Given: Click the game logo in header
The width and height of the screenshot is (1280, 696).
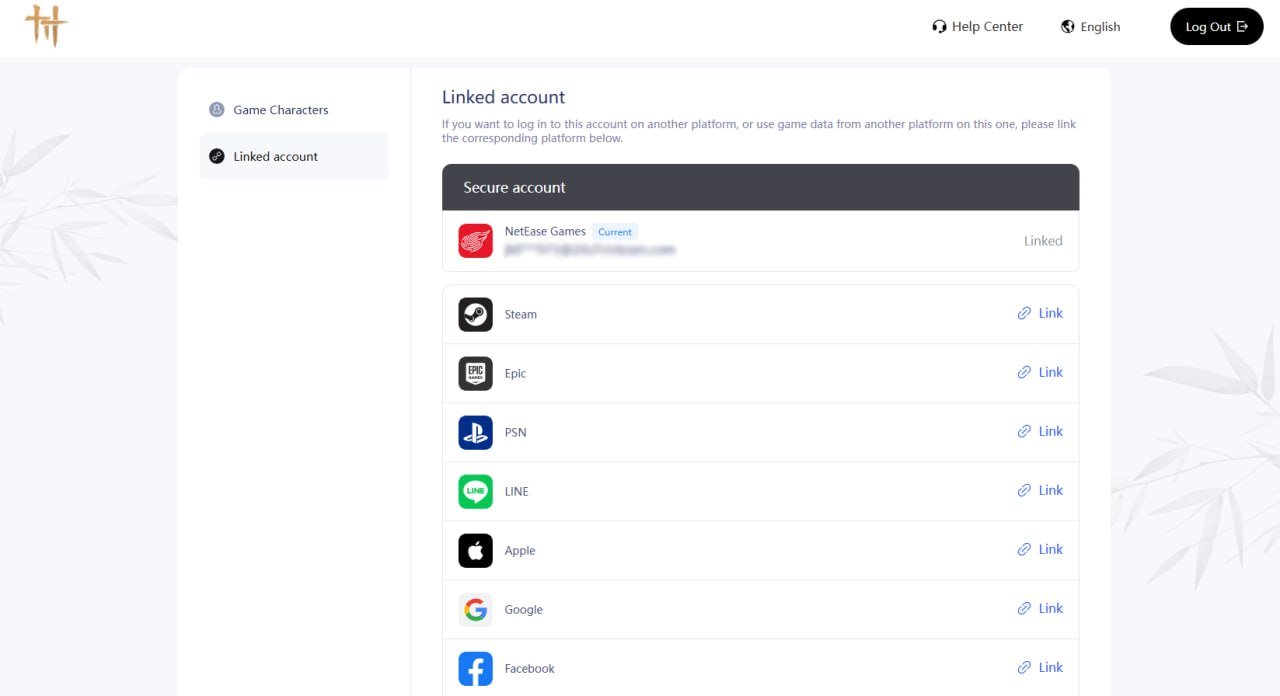Looking at the screenshot, I should tap(46, 26).
